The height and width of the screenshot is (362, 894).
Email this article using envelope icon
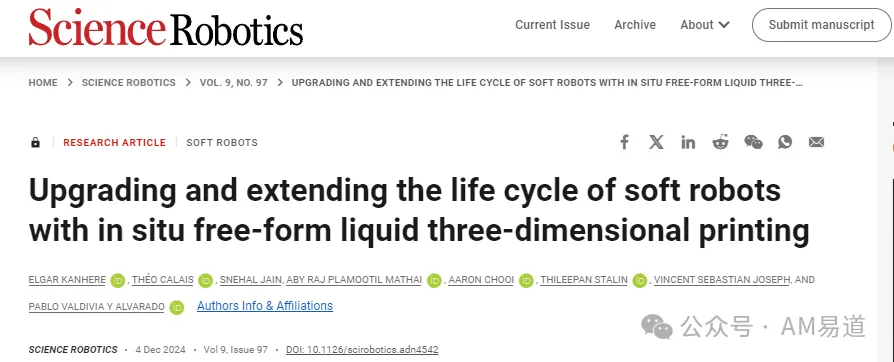click(x=816, y=142)
